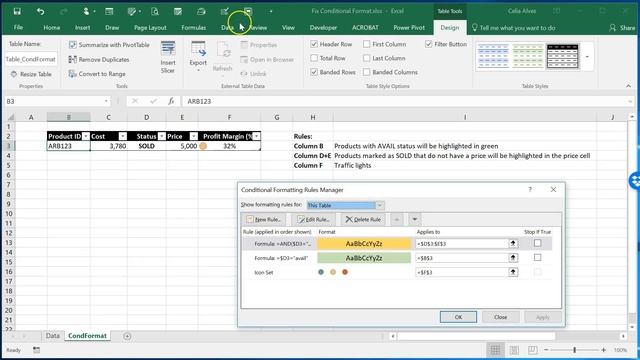
Task: Uncheck the Header Row checkbox
Action: click(314, 44)
